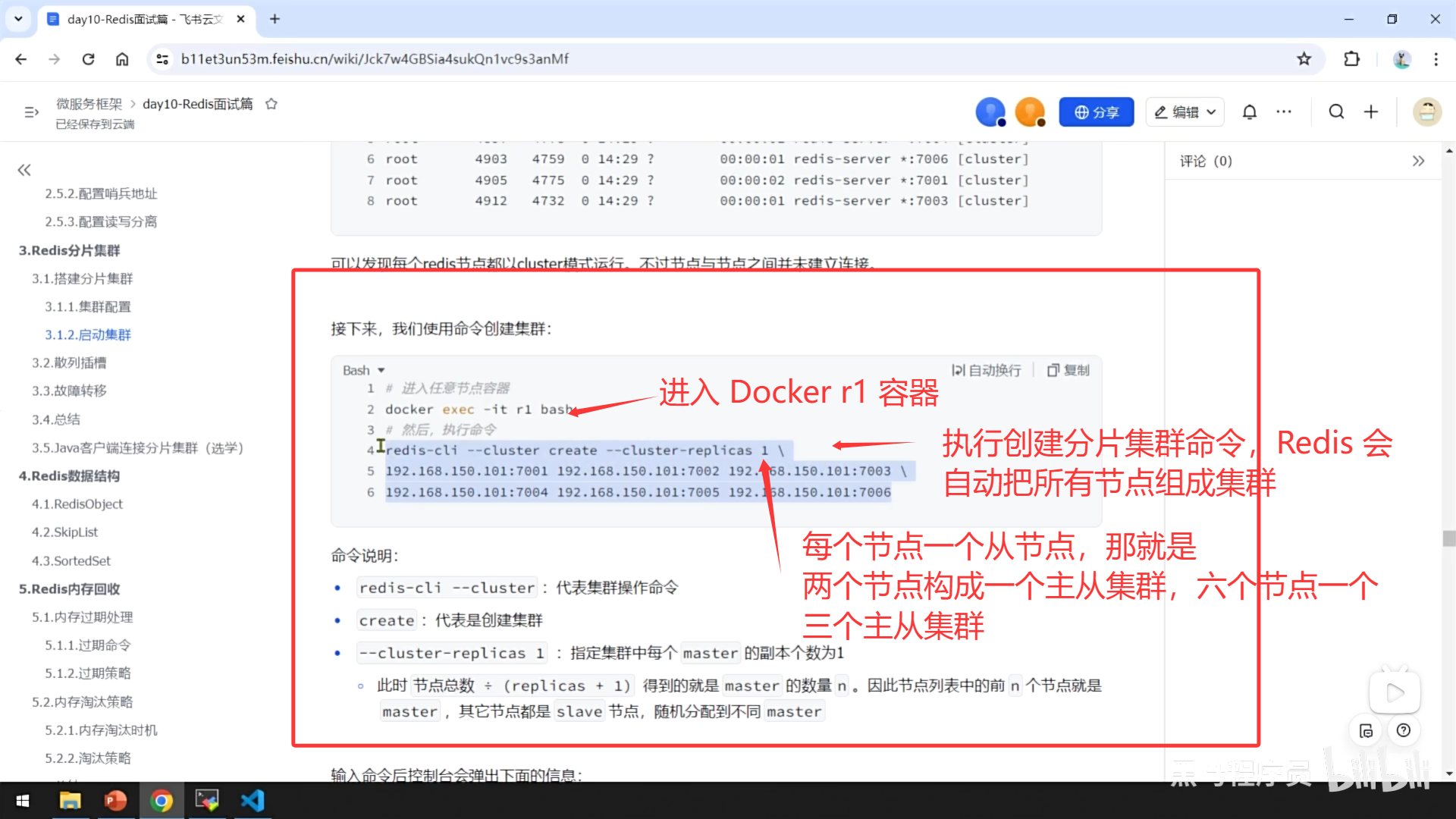1456x819 pixels.
Task: Collapse the outline with double-left arrows
Action: coord(24,170)
